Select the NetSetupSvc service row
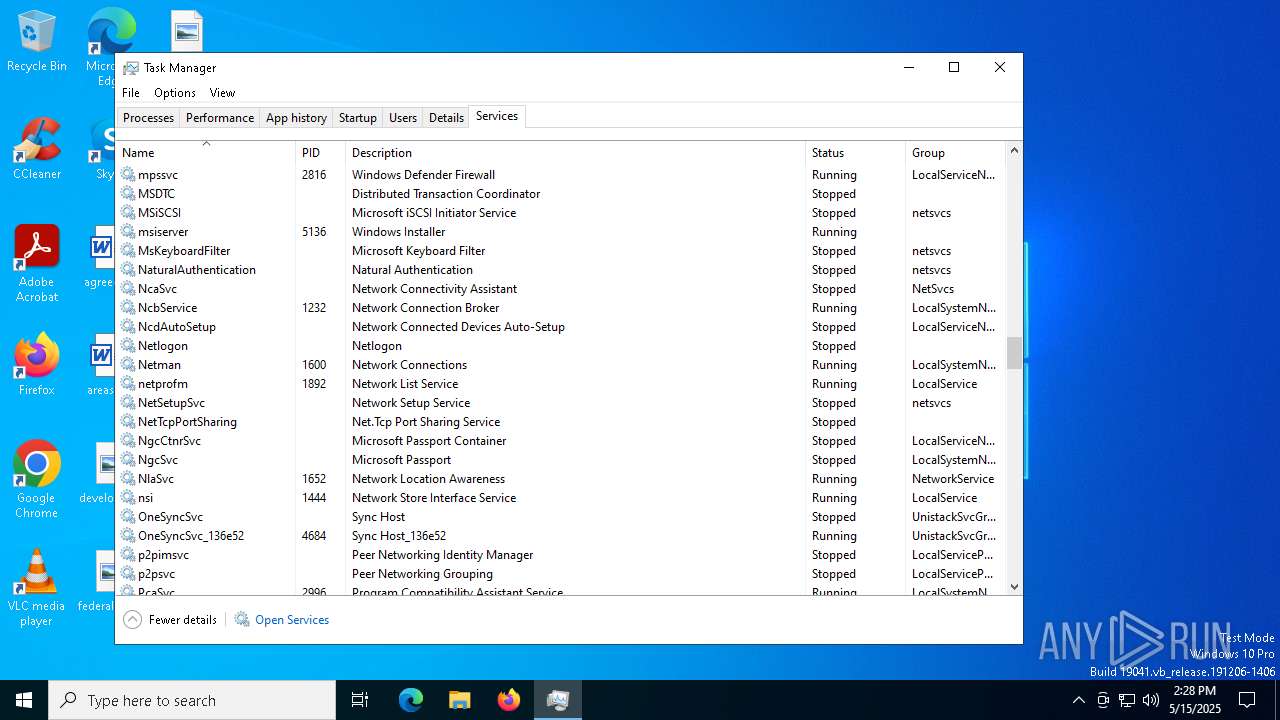The height and width of the screenshot is (720, 1280). click(561, 403)
